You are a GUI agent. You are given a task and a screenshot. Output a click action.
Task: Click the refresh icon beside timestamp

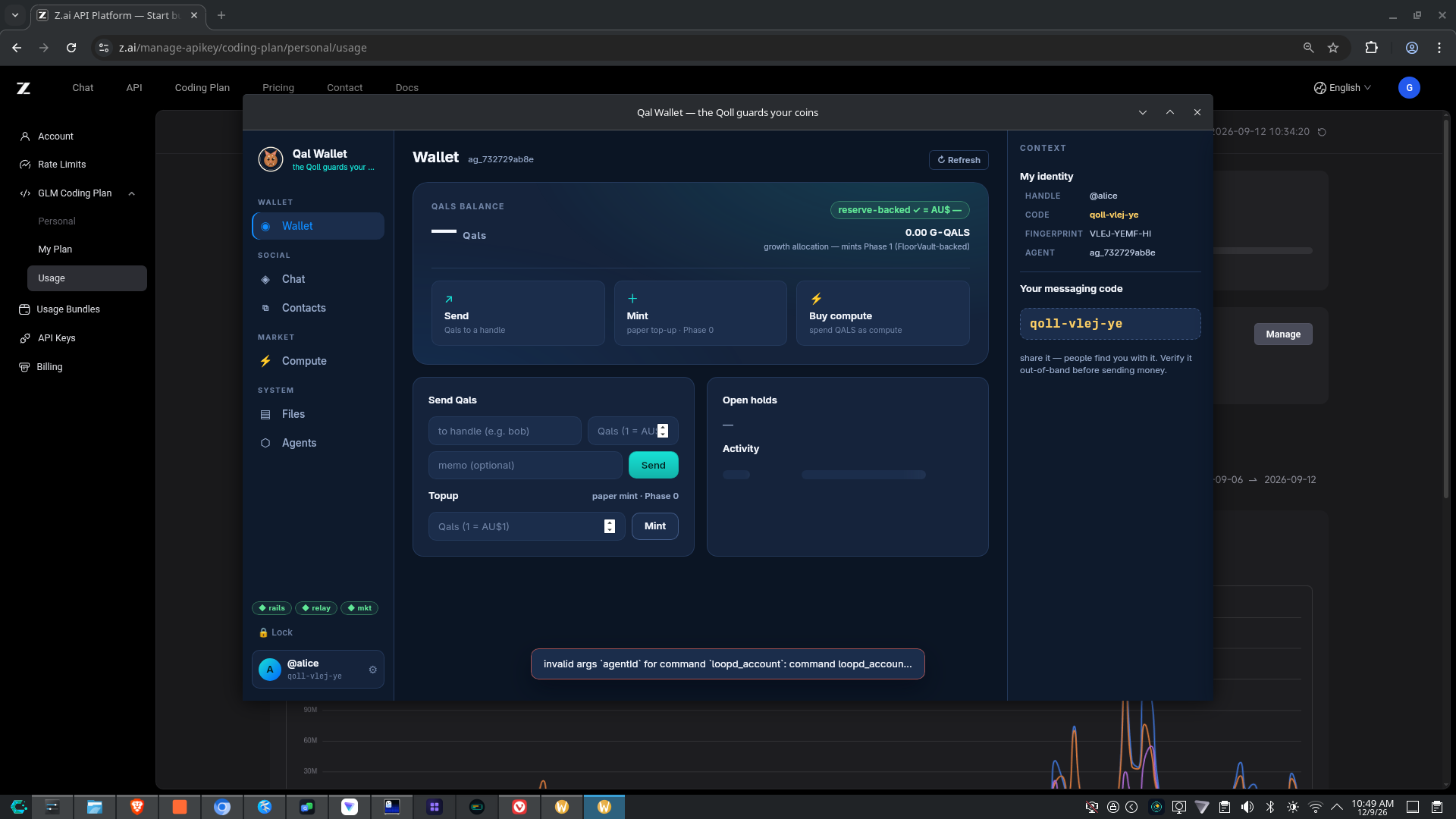(x=1322, y=132)
